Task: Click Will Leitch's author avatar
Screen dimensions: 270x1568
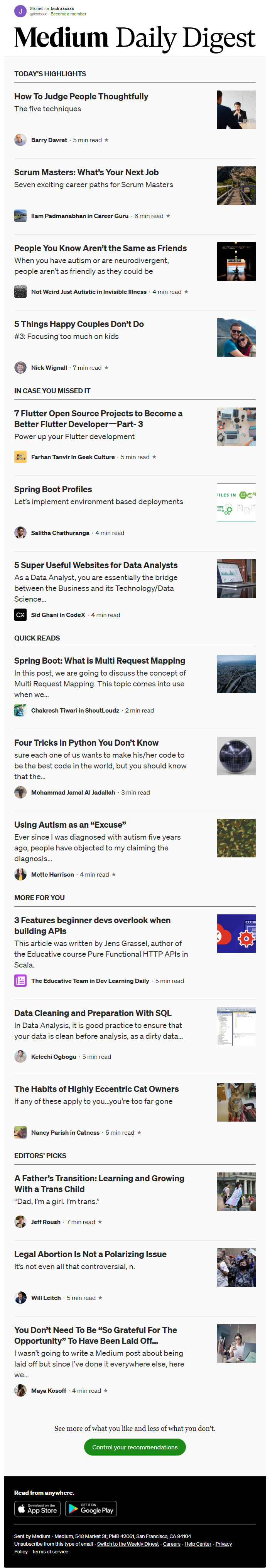Action: point(20,1298)
